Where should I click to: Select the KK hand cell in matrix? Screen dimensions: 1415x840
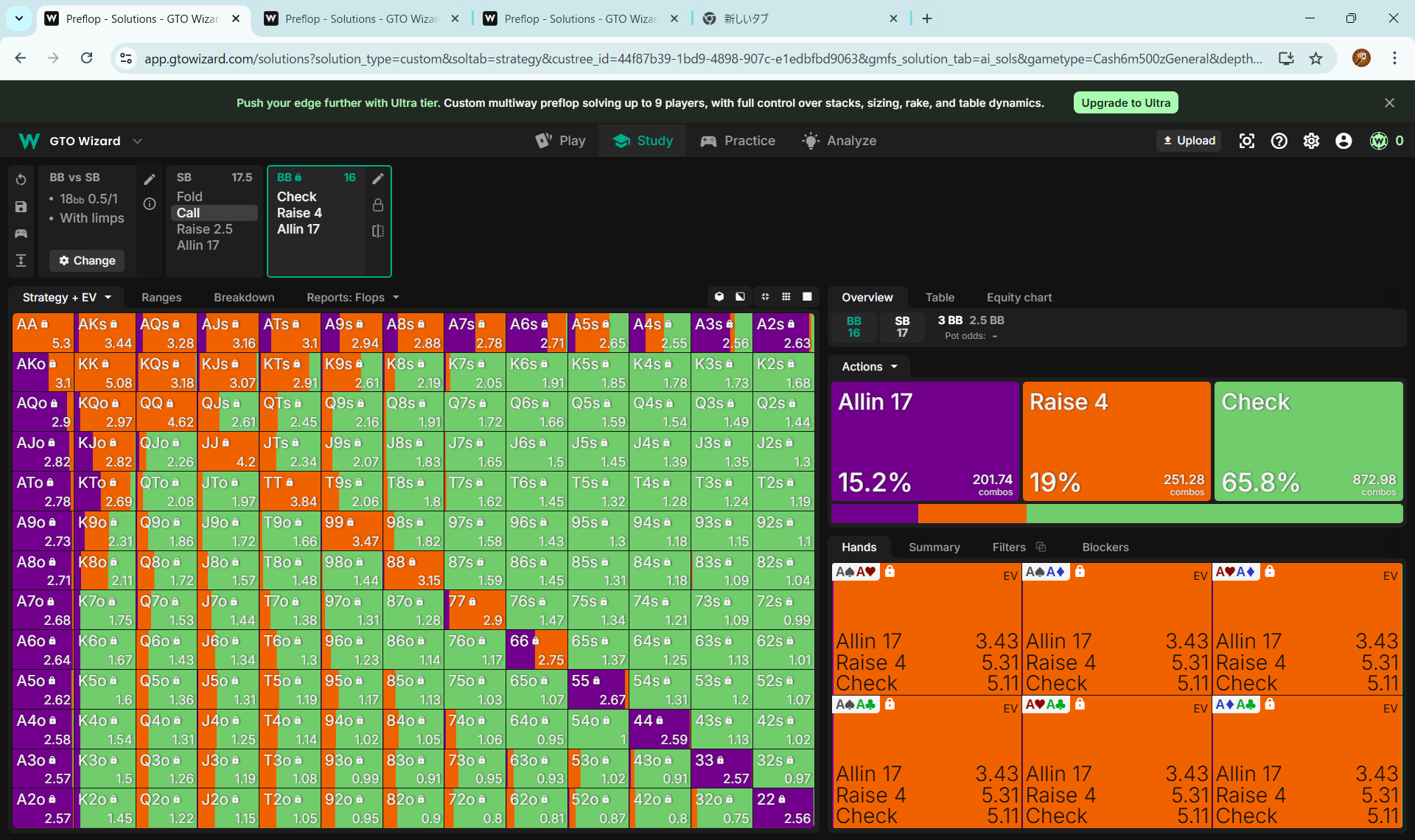click(105, 373)
